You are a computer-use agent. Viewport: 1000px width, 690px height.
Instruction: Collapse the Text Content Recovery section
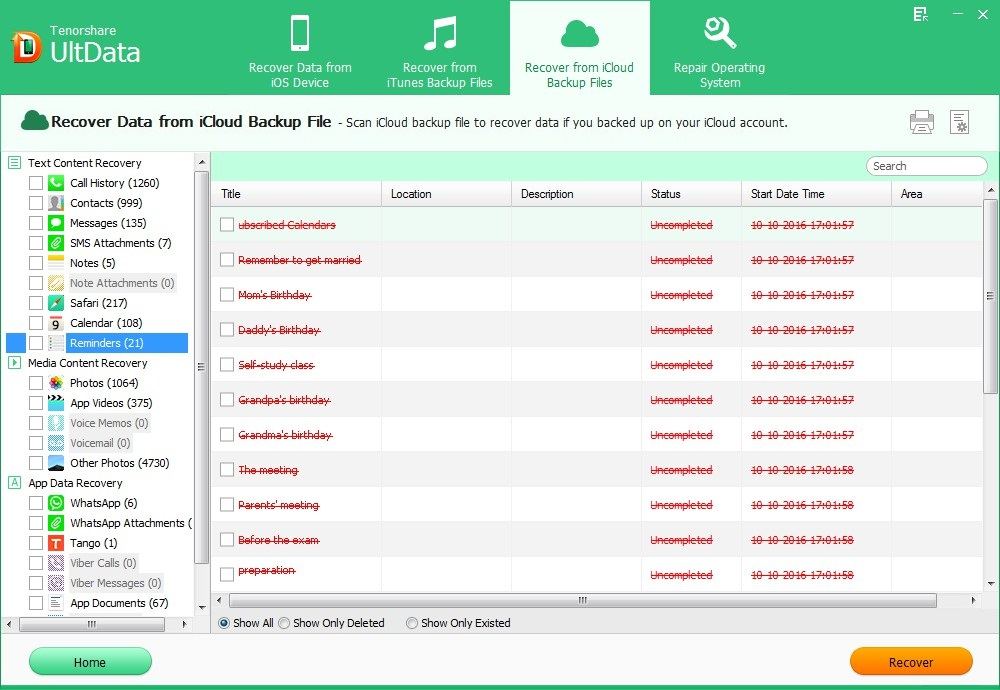point(14,162)
